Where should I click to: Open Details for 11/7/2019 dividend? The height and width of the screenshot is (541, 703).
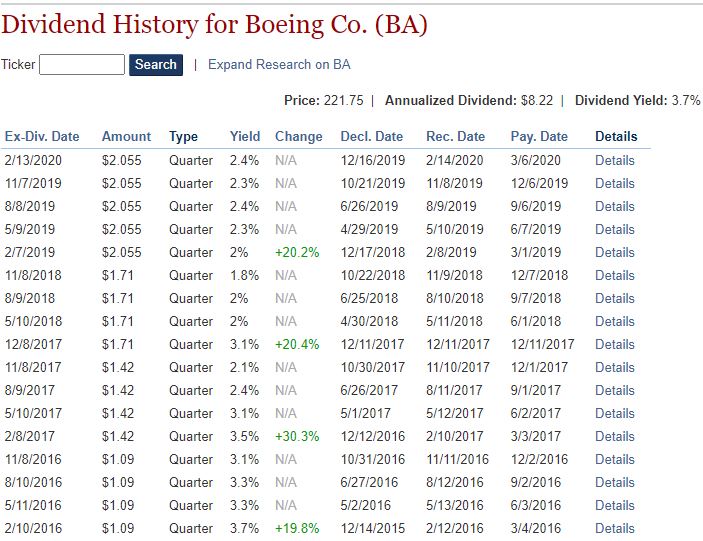[615, 183]
